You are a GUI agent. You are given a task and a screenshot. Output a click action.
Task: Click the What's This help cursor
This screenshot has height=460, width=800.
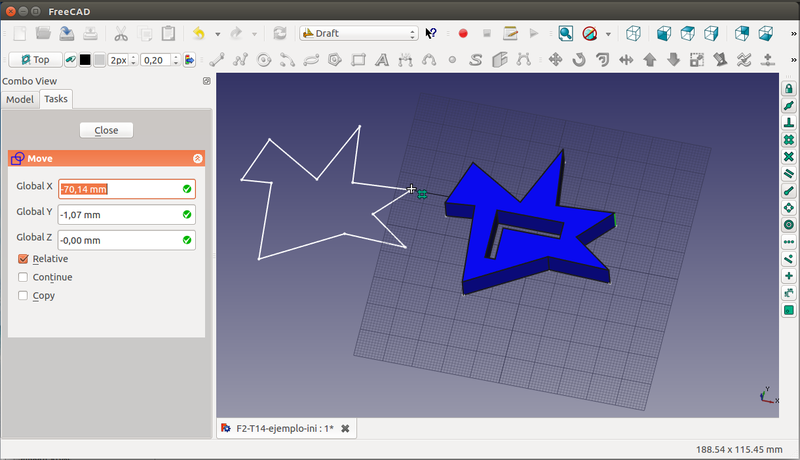(432, 33)
